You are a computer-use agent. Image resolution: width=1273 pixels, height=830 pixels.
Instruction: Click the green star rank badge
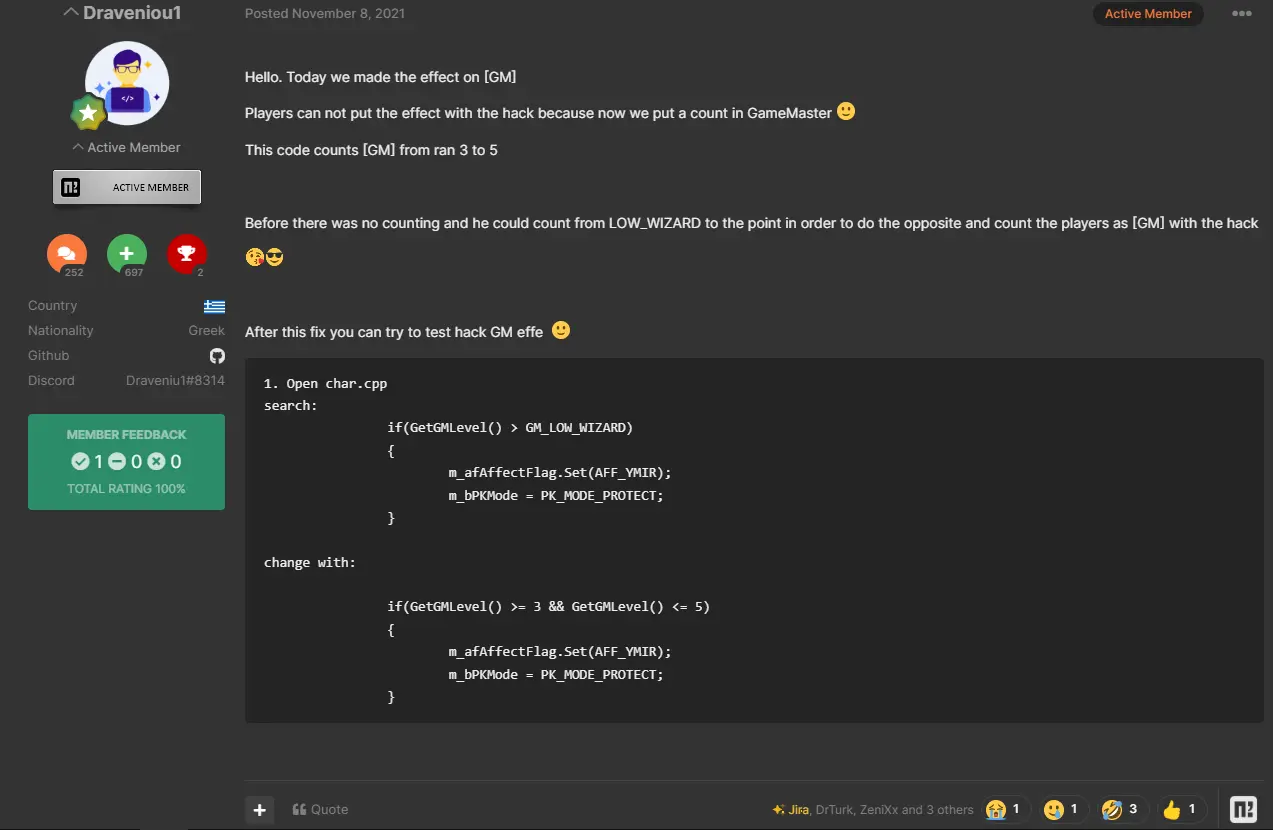pyautogui.click(x=88, y=113)
